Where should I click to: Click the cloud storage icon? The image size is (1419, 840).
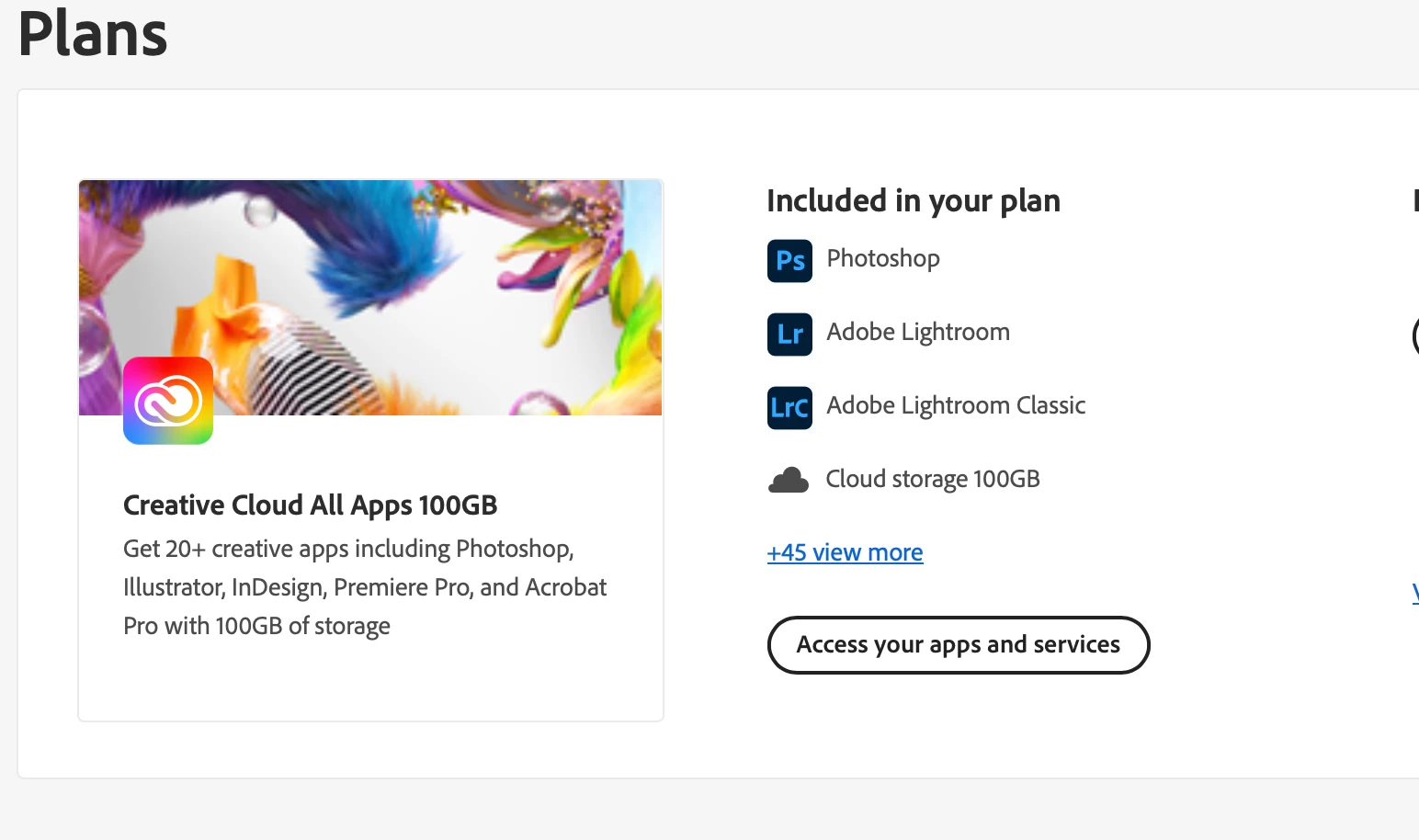pos(789,480)
